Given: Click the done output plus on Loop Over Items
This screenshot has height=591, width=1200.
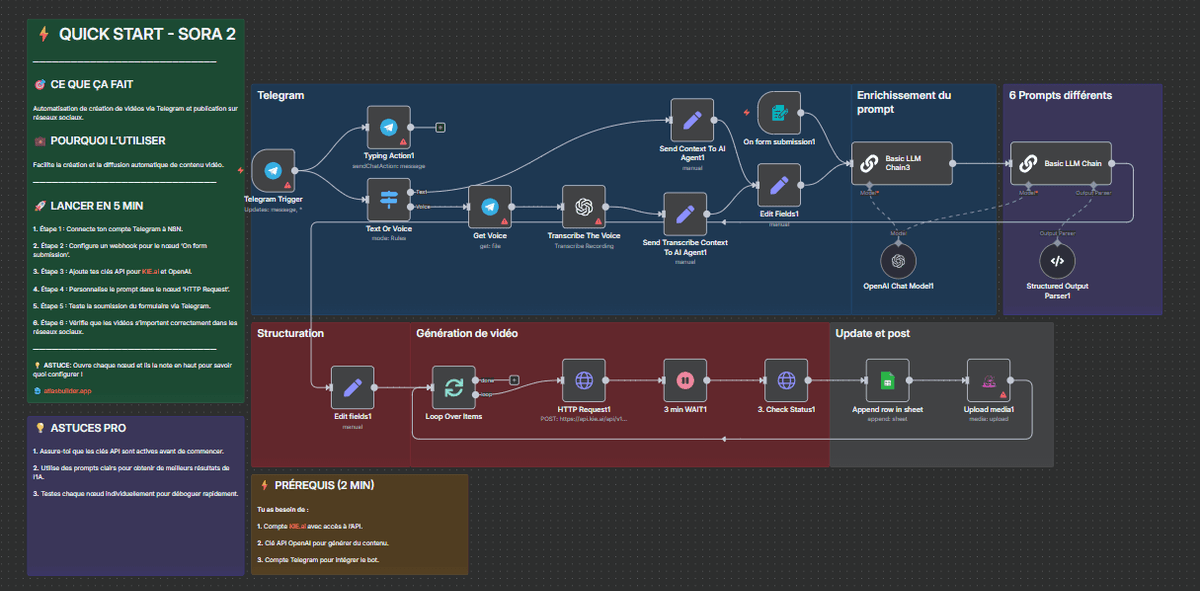Looking at the screenshot, I should pyautogui.click(x=514, y=379).
